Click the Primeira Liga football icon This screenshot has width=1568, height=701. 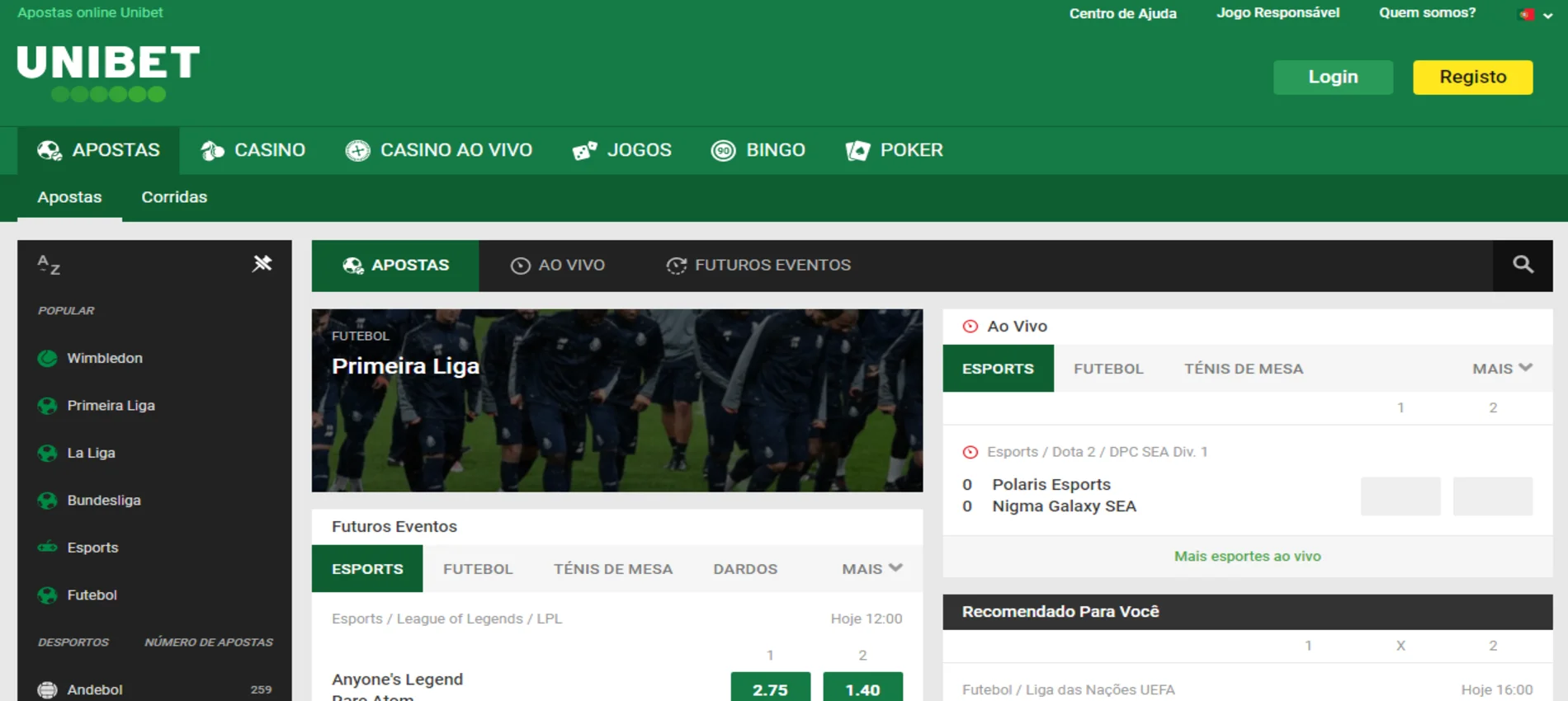click(x=48, y=406)
